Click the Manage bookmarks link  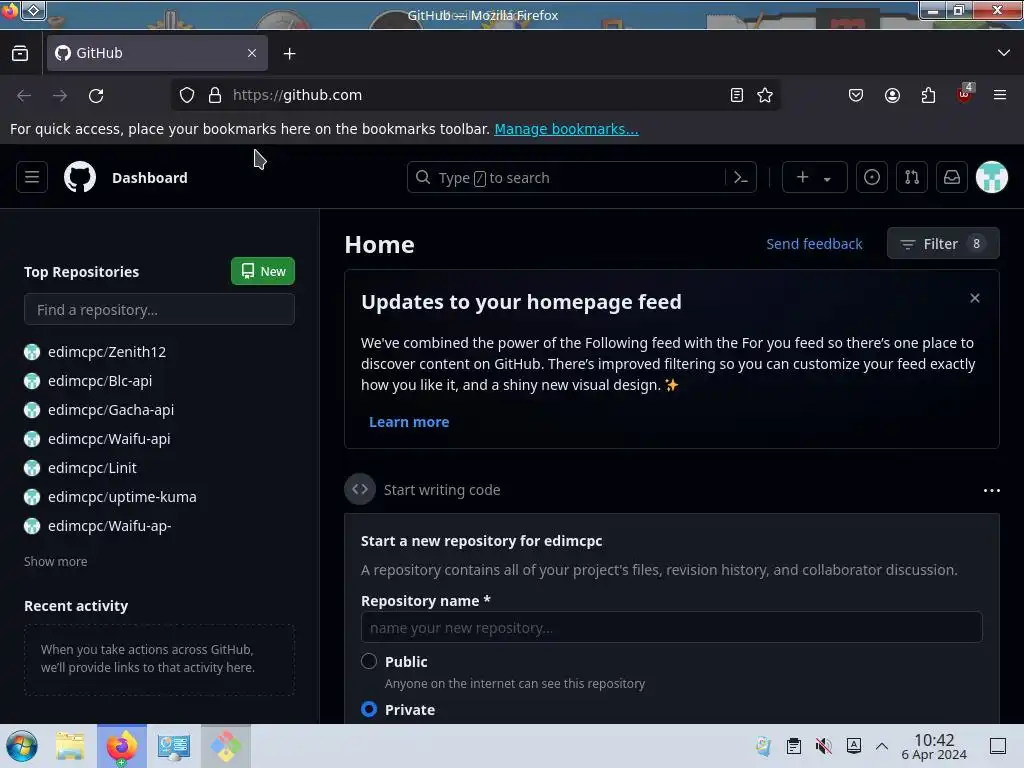(566, 129)
